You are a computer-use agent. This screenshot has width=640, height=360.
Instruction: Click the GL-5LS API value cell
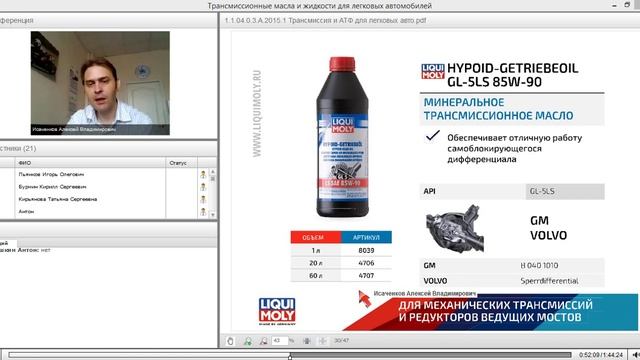pos(565,191)
